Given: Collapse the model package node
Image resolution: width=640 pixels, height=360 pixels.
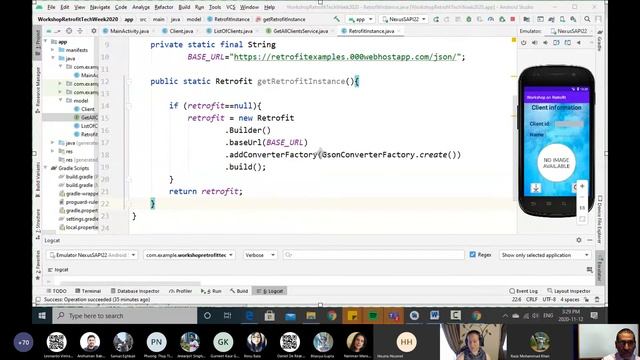Looking at the screenshot, I should (60, 100).
